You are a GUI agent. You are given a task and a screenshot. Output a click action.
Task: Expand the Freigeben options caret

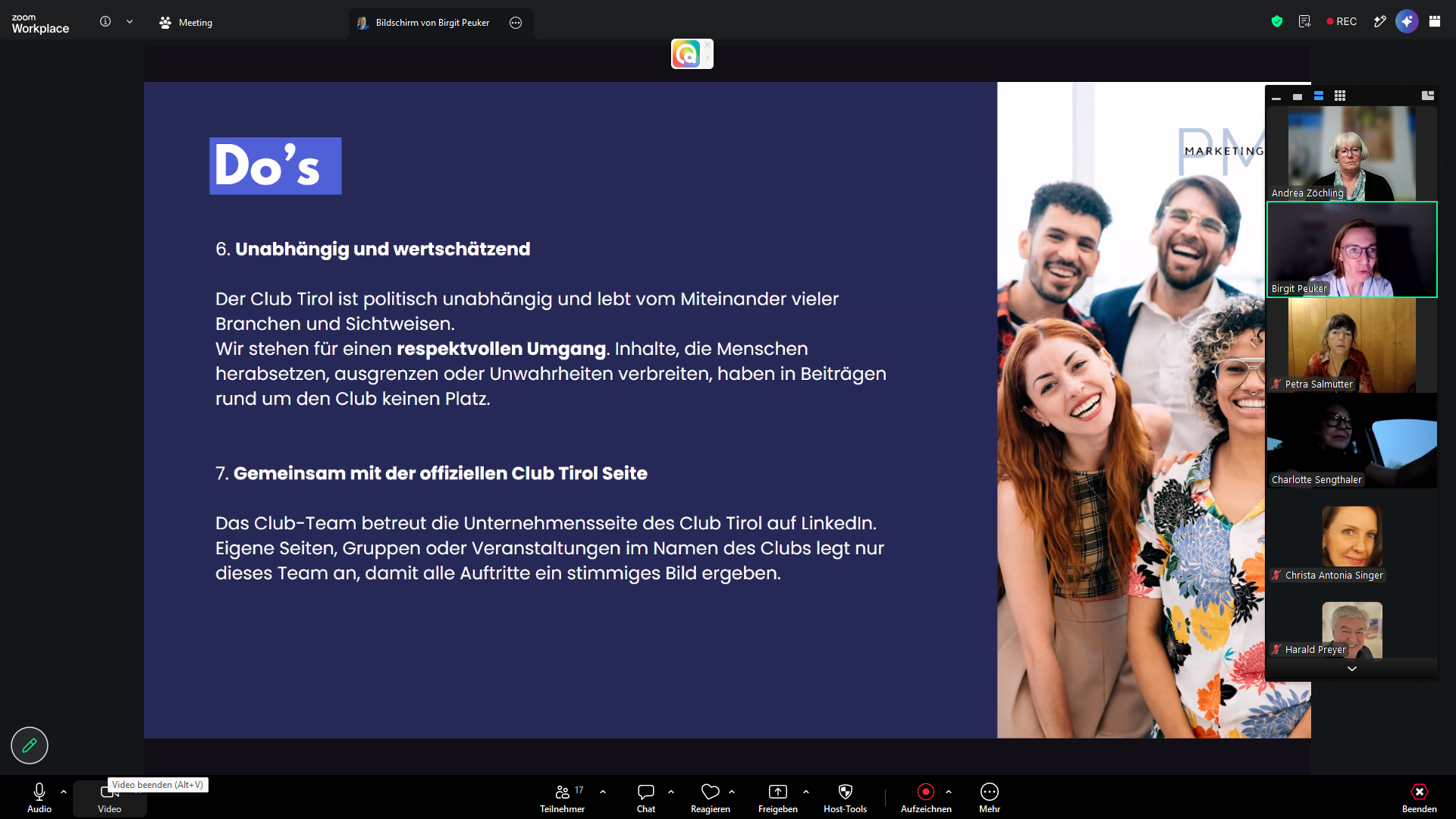[x=806, y=792]
